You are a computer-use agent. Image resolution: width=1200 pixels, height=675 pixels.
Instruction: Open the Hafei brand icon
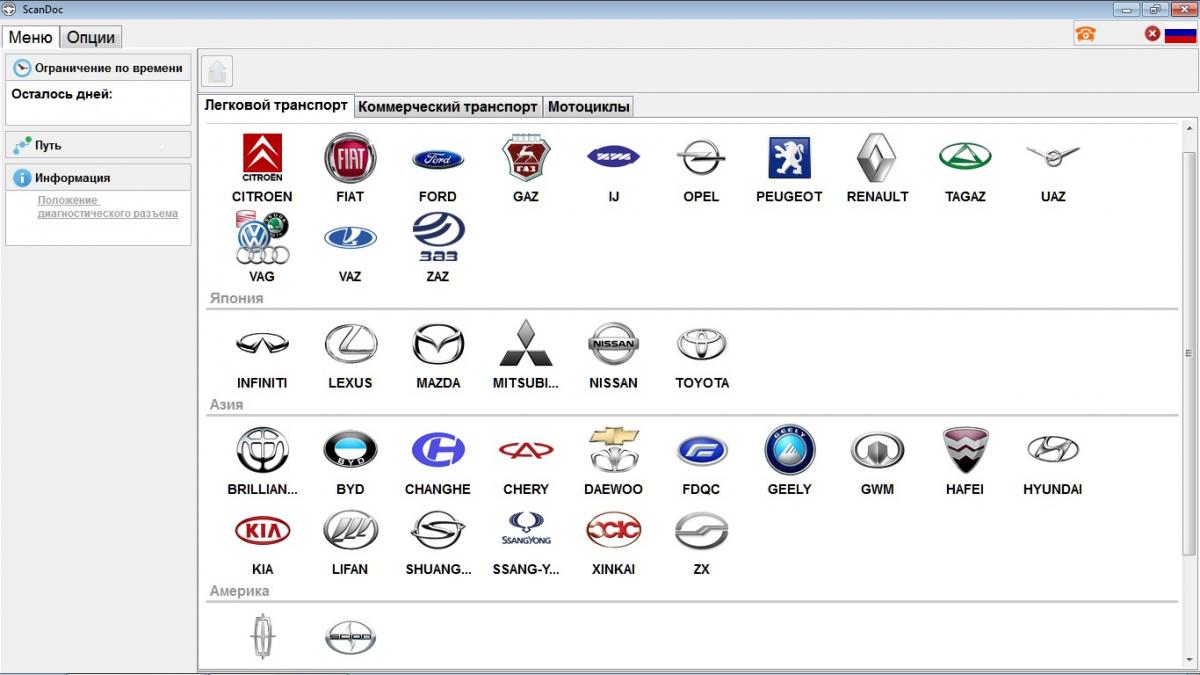965,450
